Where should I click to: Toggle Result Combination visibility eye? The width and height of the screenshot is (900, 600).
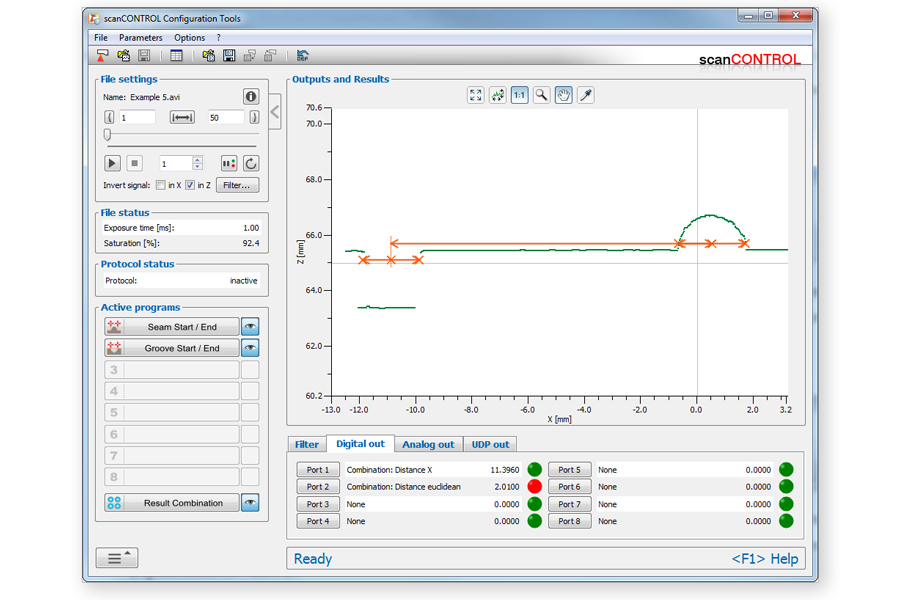250,503
